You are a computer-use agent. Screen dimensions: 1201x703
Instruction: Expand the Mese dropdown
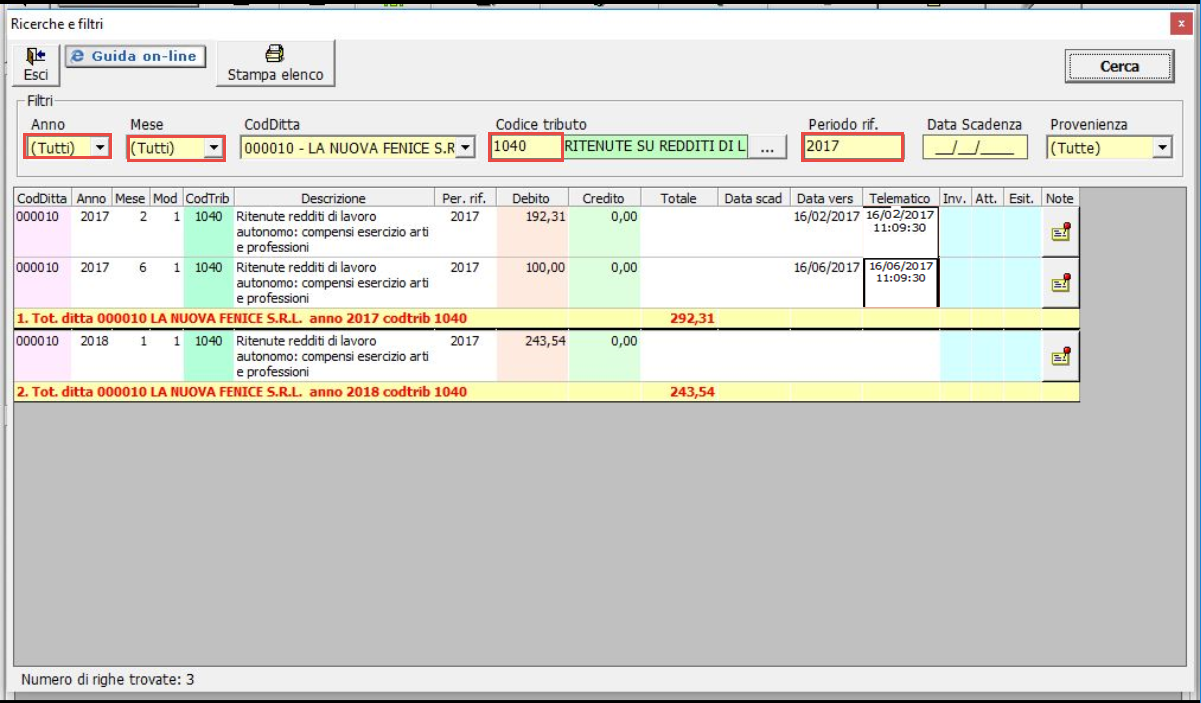point(213,148)
